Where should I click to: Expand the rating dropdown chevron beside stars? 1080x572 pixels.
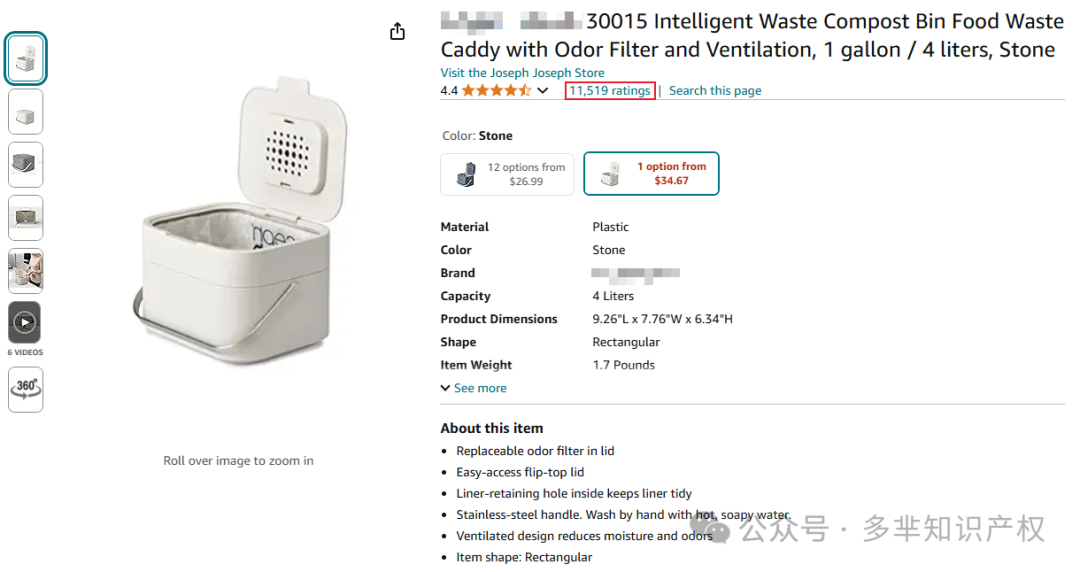pos(543,91)
